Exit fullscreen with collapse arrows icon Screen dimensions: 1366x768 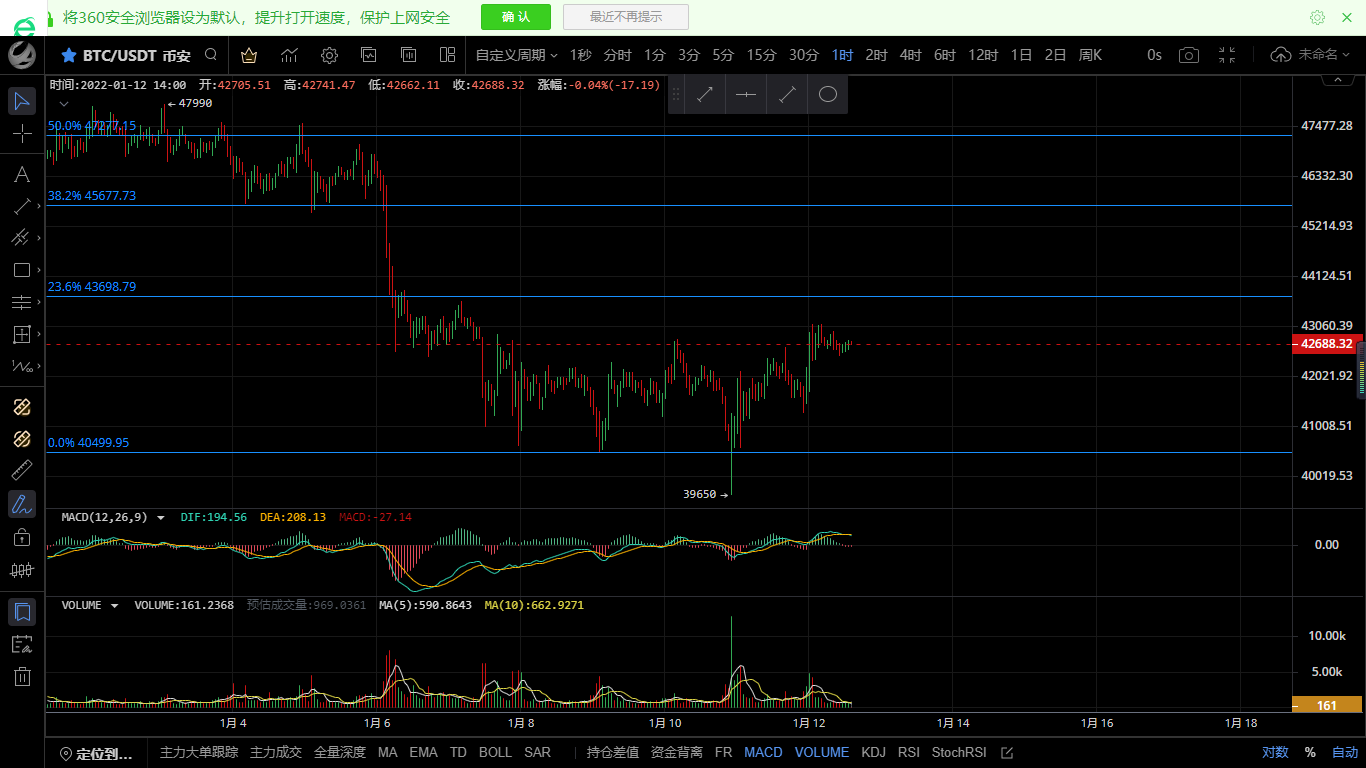(1227, 55)
